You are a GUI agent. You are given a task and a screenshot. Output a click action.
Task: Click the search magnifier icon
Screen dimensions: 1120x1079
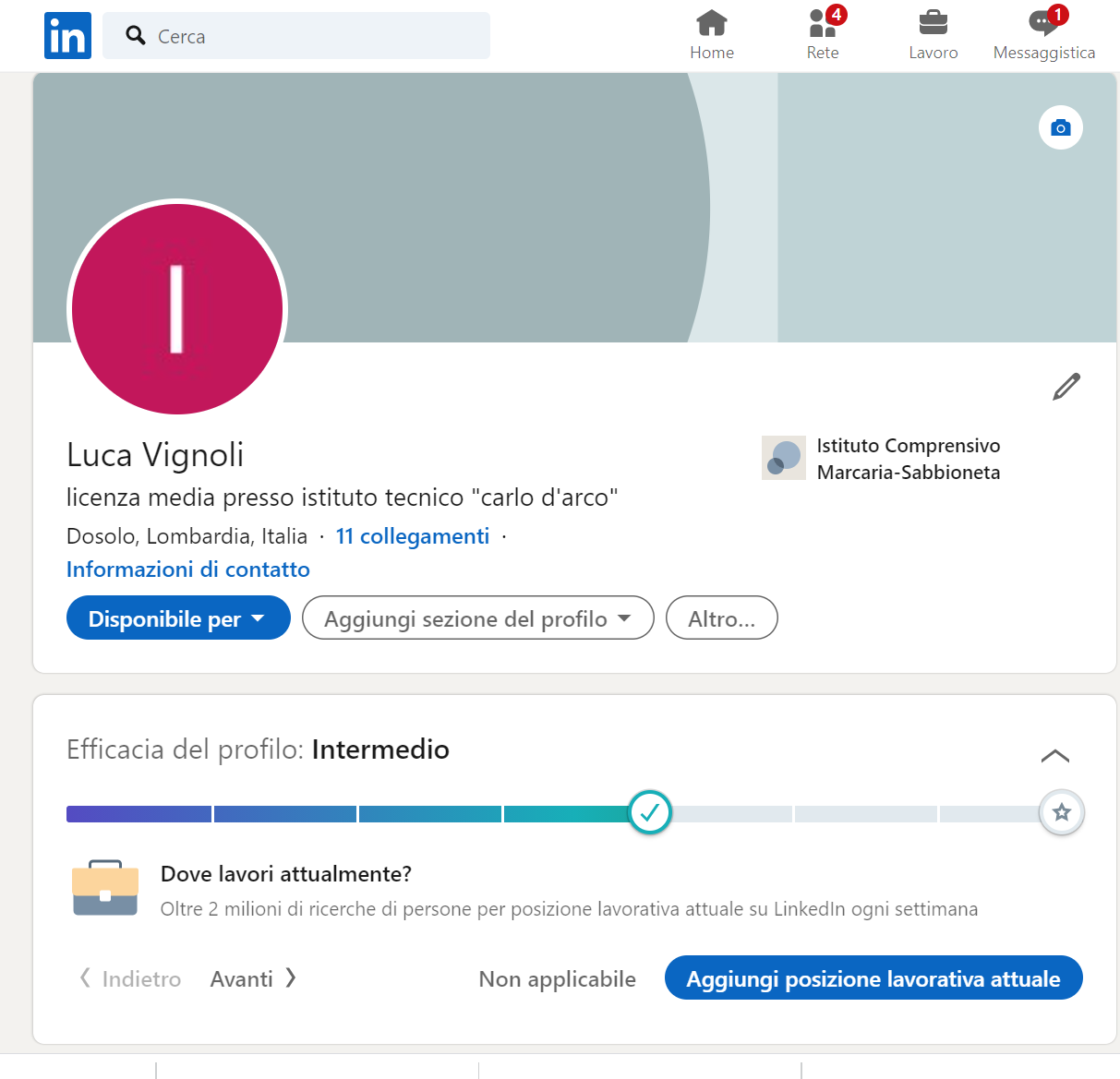coord(136,35)
